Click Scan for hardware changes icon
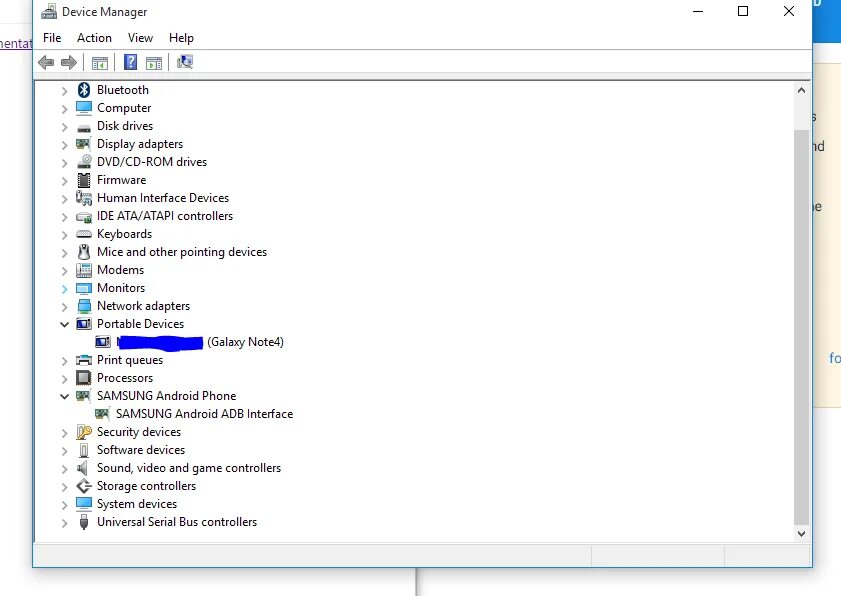 coord(185,62)
